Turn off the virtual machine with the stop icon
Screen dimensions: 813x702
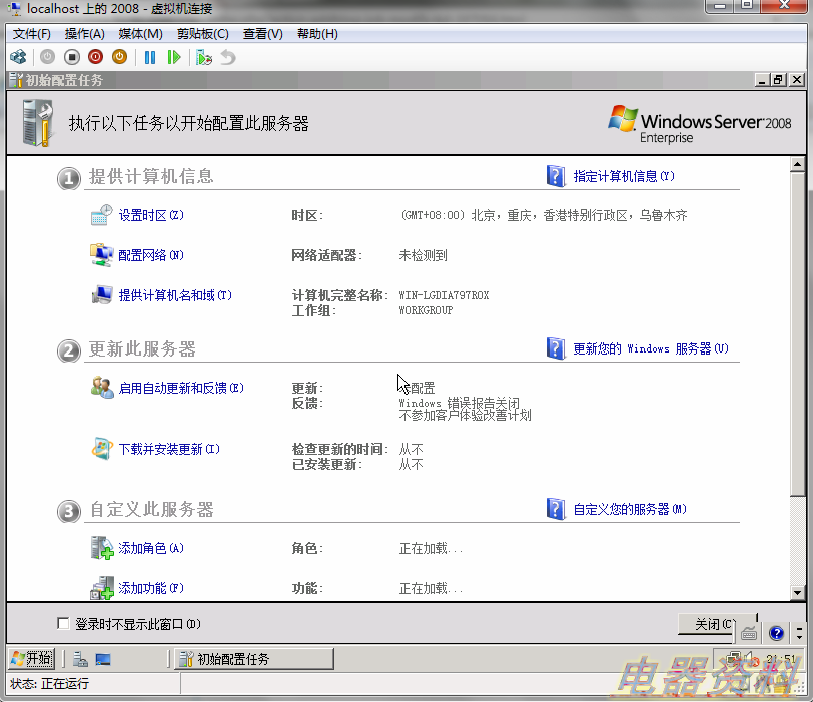tap(71, 57)
